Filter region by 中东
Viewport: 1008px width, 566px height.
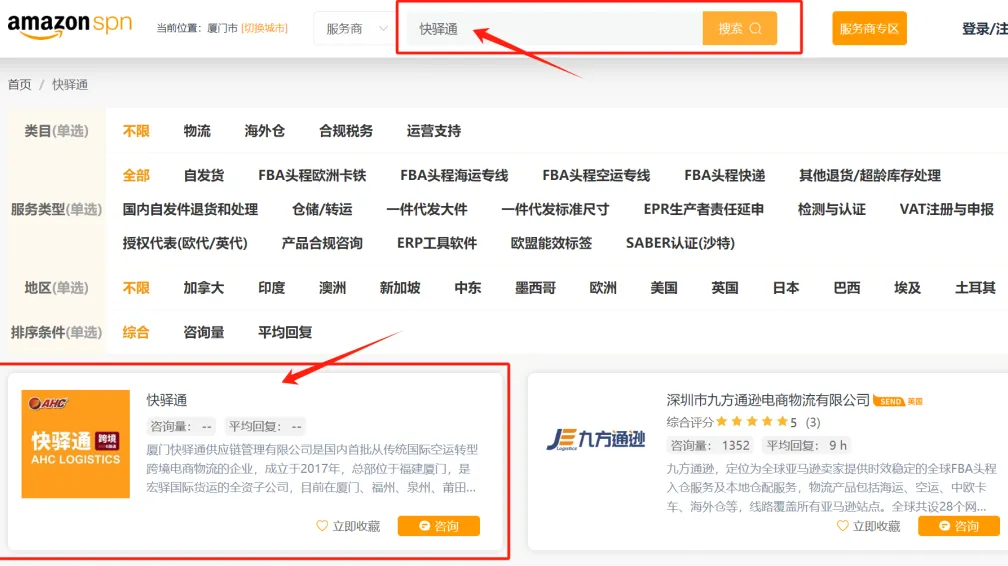tap(467, 288)
